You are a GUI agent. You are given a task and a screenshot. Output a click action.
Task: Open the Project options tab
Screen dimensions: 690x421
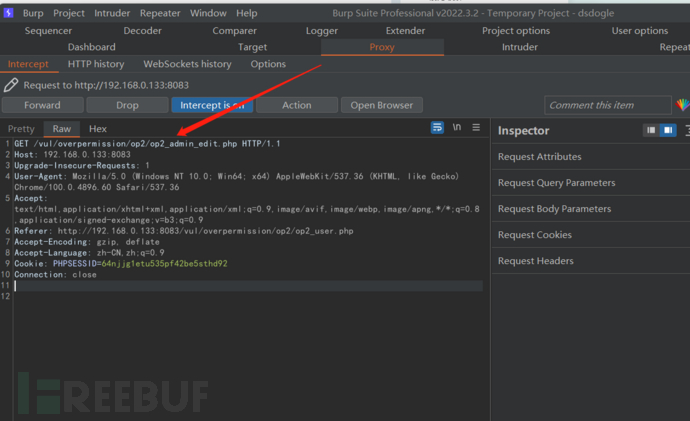[x=516, y=31]
